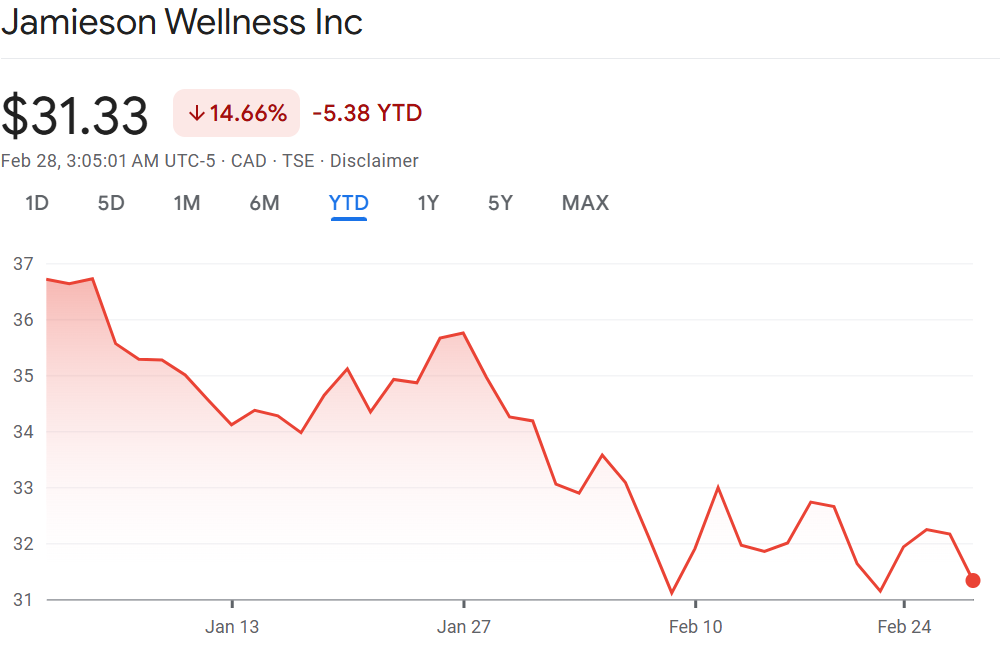Open the 6M chart view
The image size is (1000, 649).
pyautogui.click(x=264, y=203)
